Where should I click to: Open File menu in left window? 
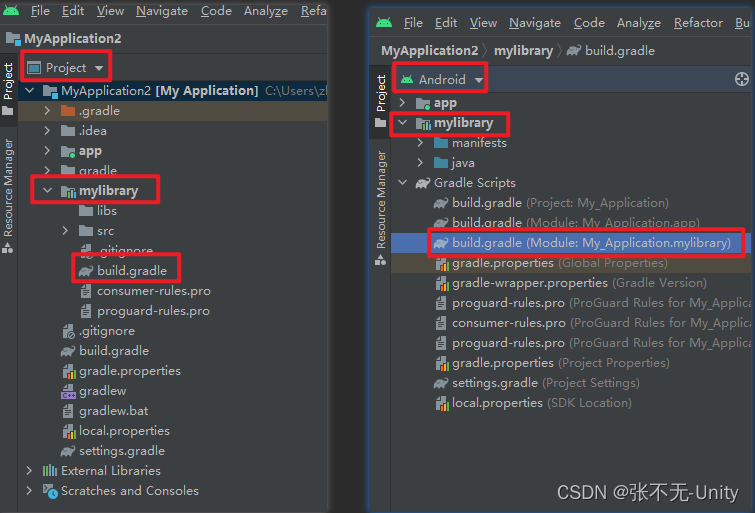click(x=40, y=11)
